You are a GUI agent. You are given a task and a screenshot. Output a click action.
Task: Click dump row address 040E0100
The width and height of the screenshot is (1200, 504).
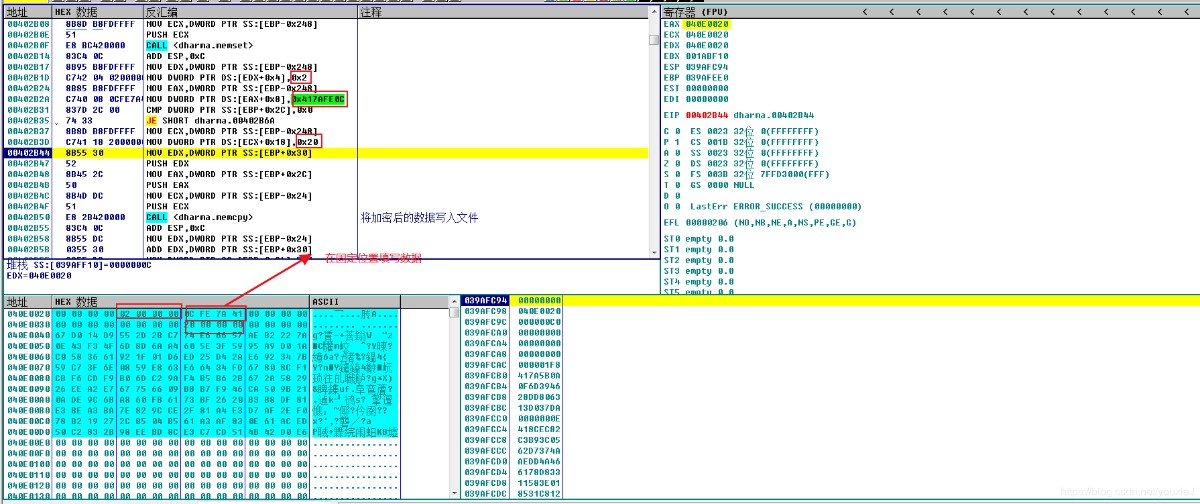point(27,465)
